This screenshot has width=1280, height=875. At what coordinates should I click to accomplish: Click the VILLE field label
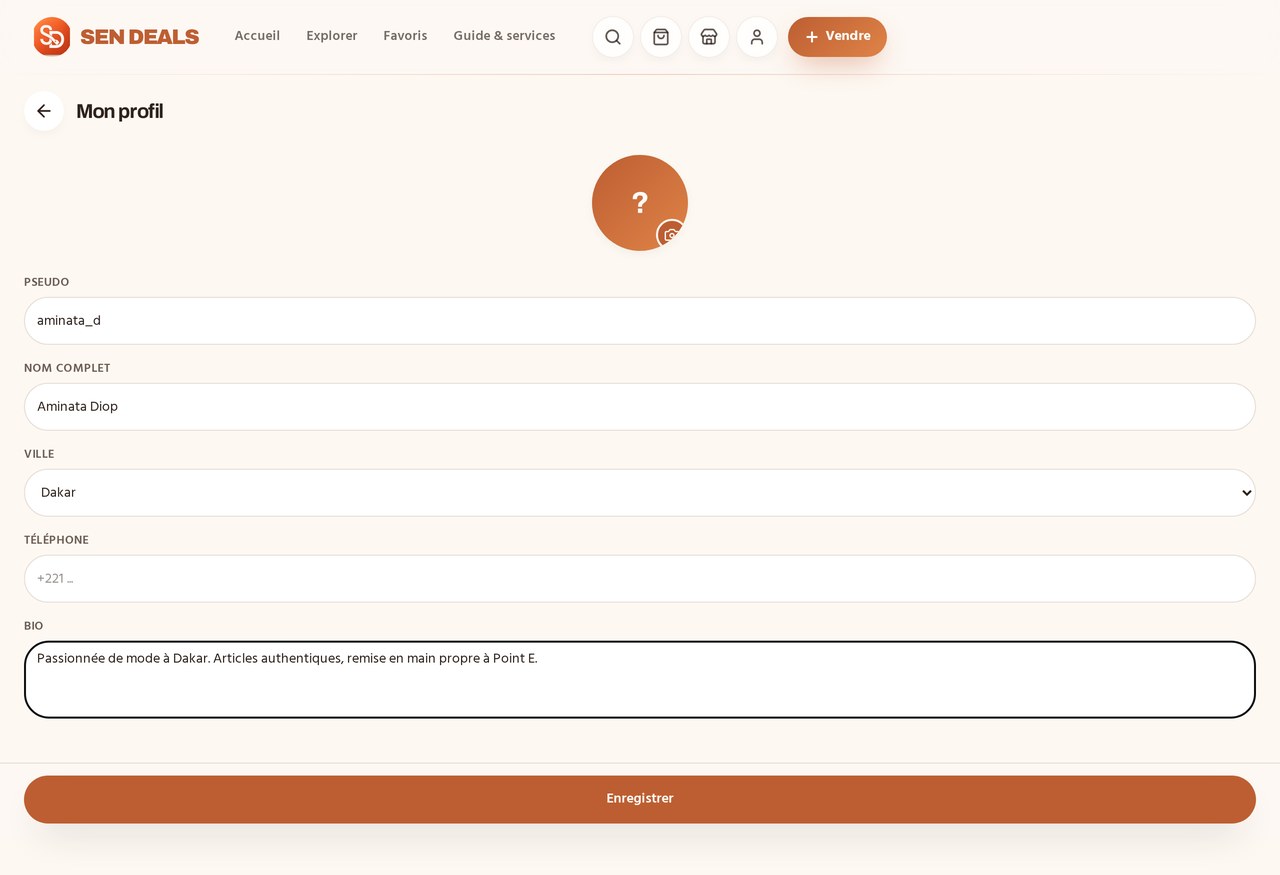tap(39, 454)
